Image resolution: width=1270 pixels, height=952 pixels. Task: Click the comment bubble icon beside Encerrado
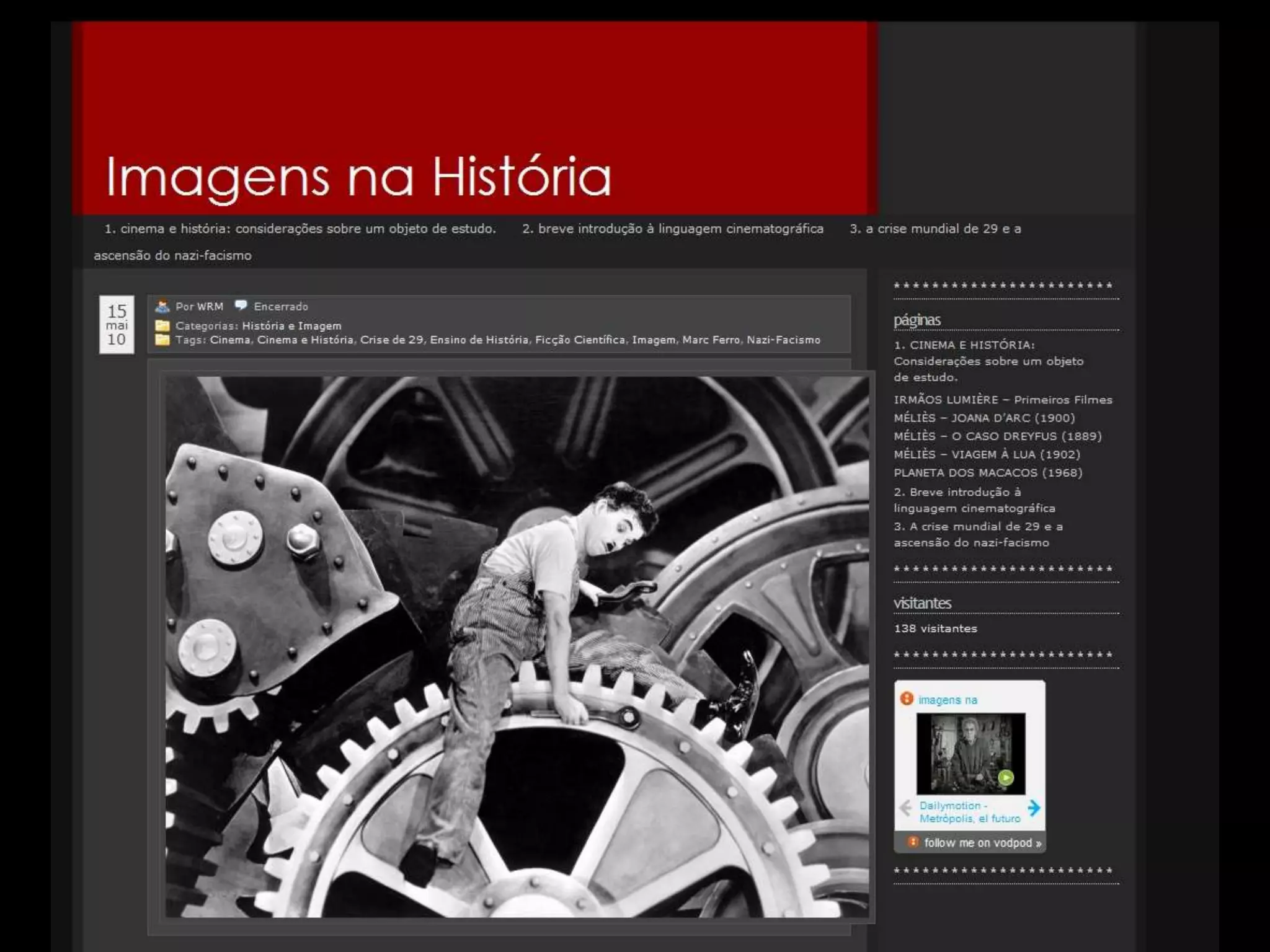tap(241, 306)
